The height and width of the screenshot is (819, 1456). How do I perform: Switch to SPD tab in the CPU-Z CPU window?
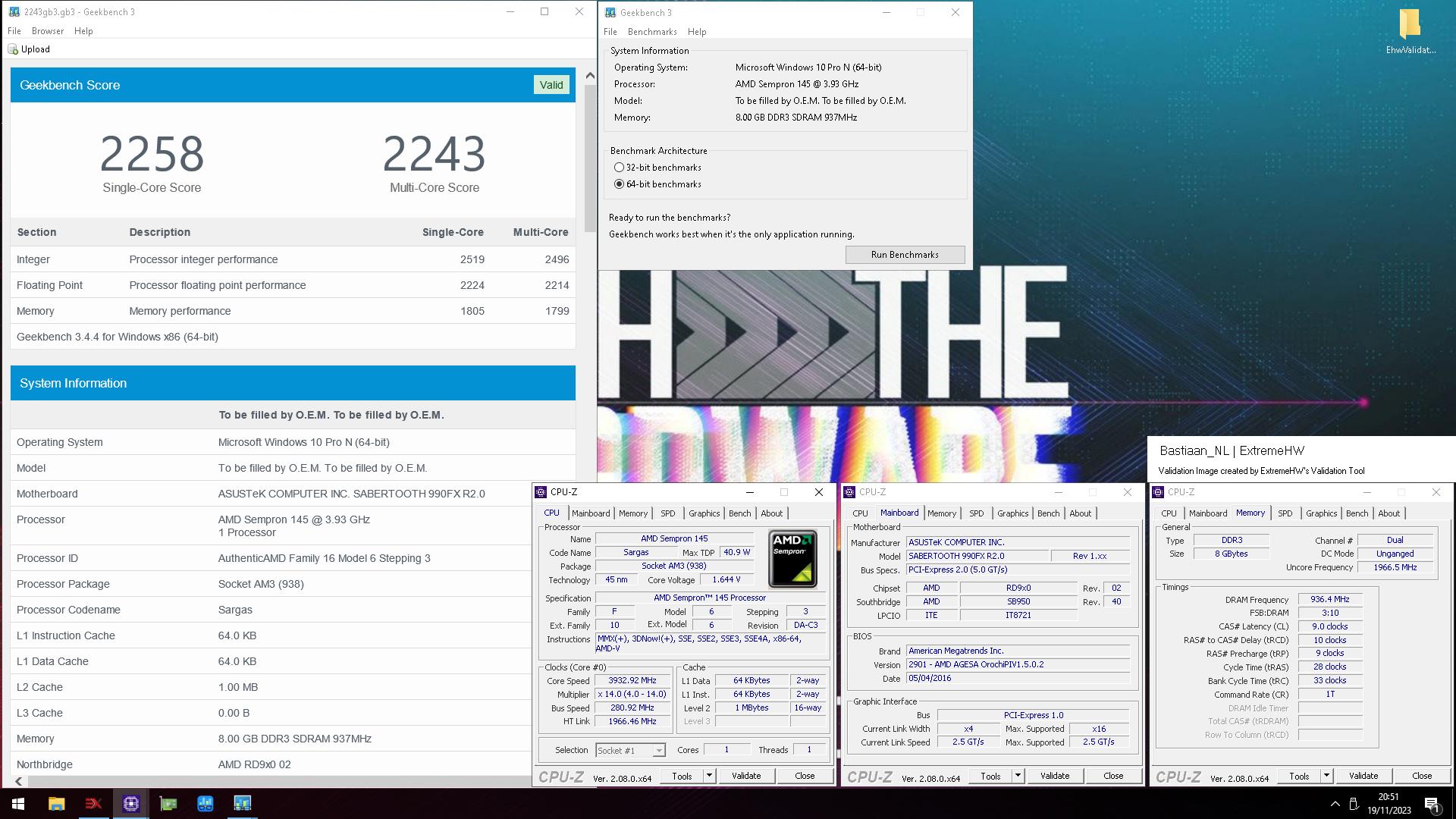[667, 513]
